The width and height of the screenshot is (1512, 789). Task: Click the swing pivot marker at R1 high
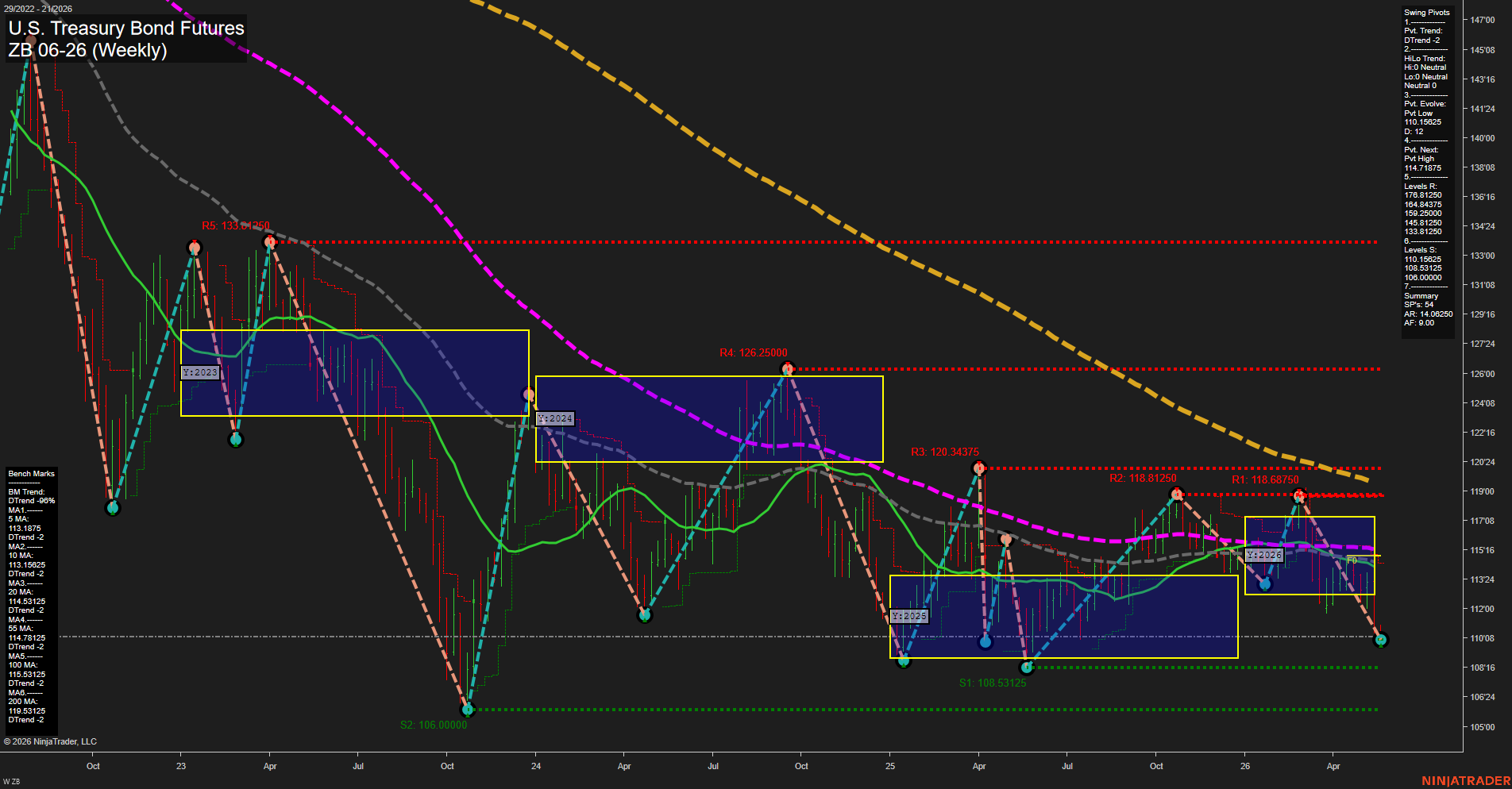point(1299,496)
